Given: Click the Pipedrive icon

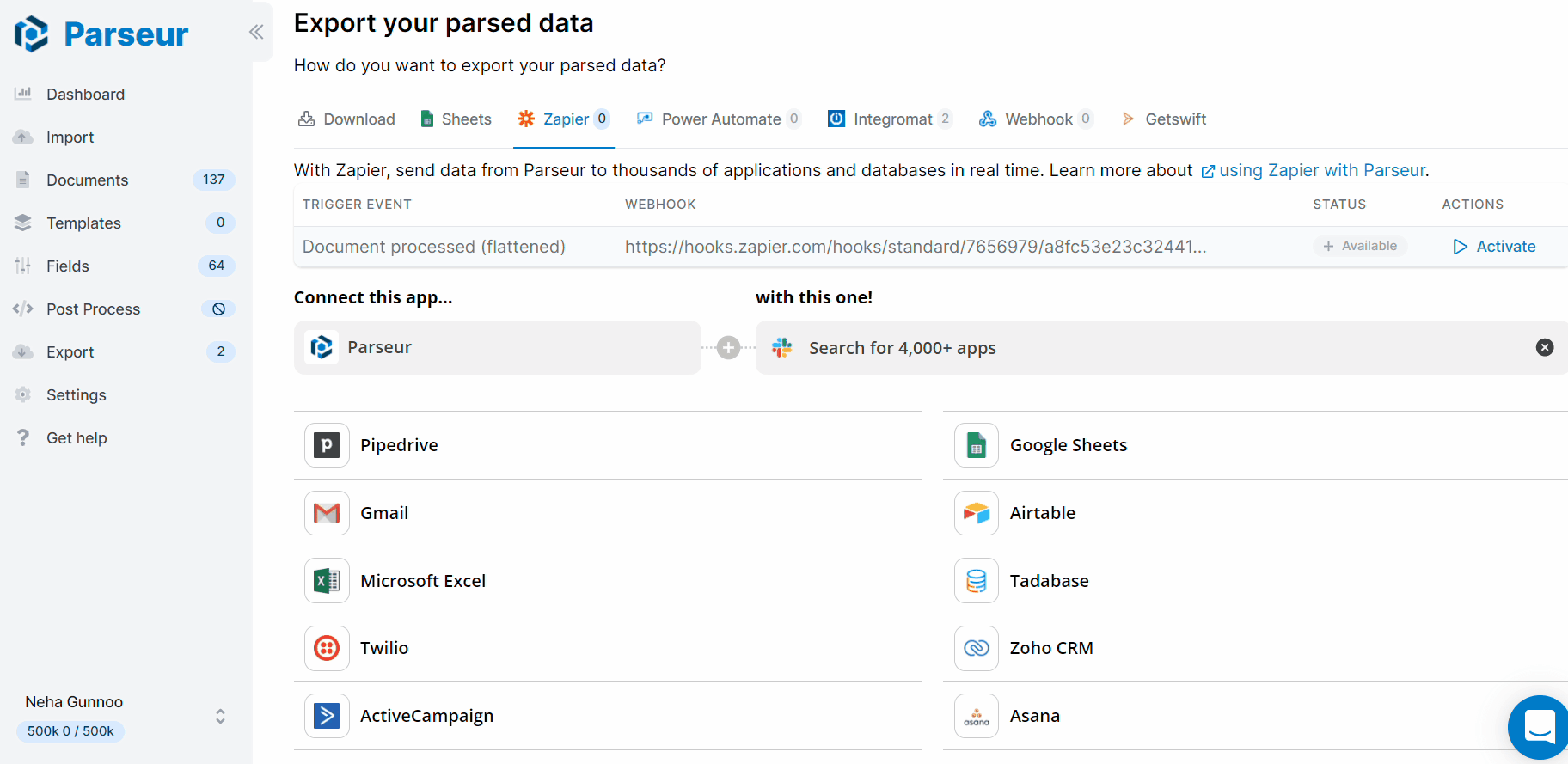Looking at the screenshot, I should [x=327, y=445].
